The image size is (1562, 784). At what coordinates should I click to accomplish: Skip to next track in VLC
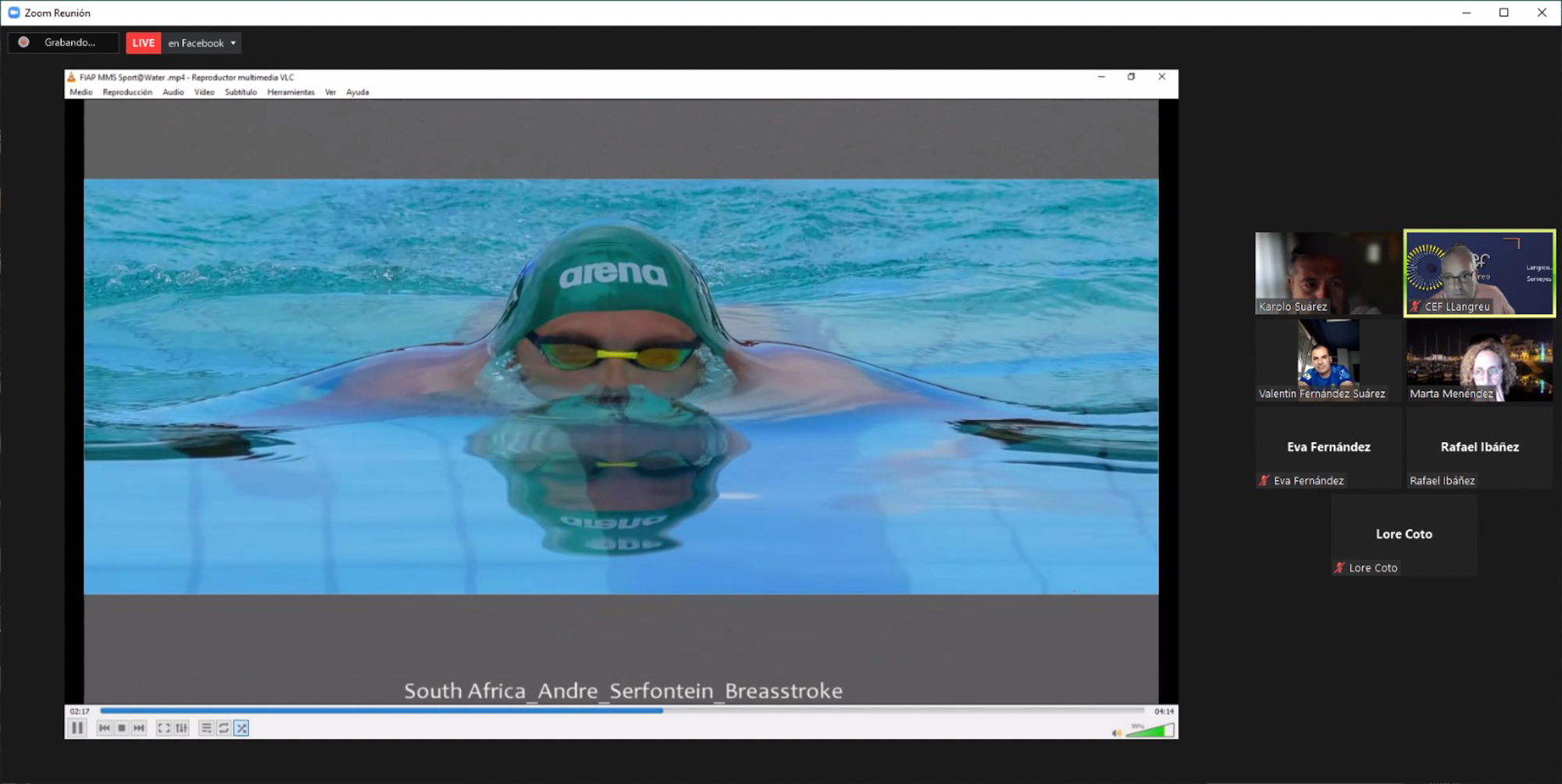(139, 728)
